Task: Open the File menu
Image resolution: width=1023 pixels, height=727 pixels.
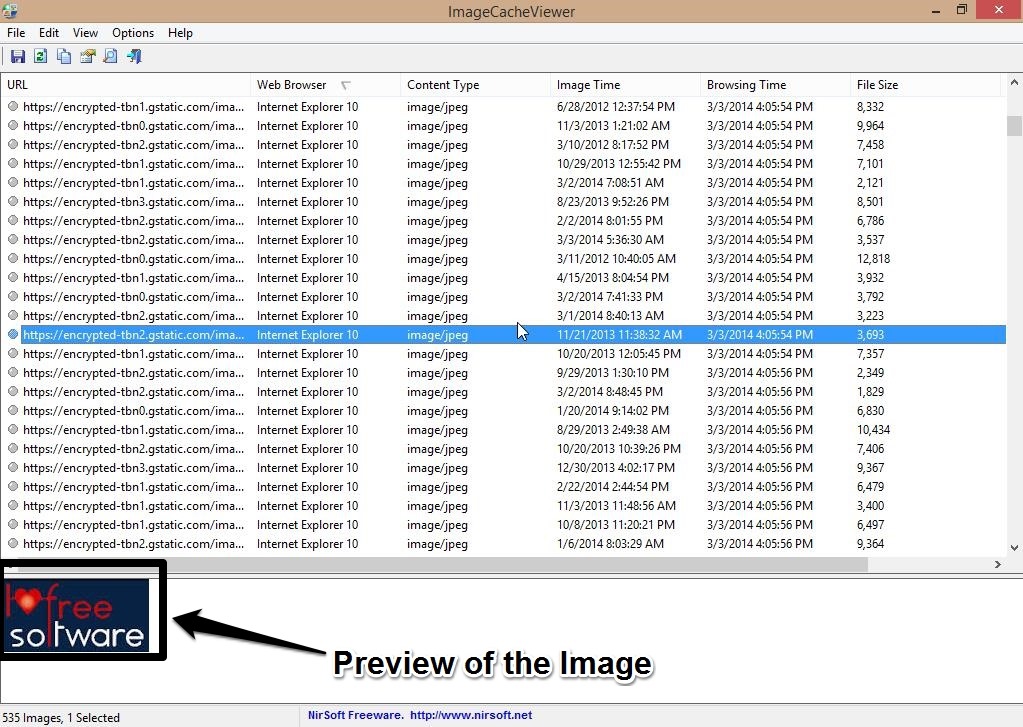Action: pyautogui.click(x=16, y=33)
